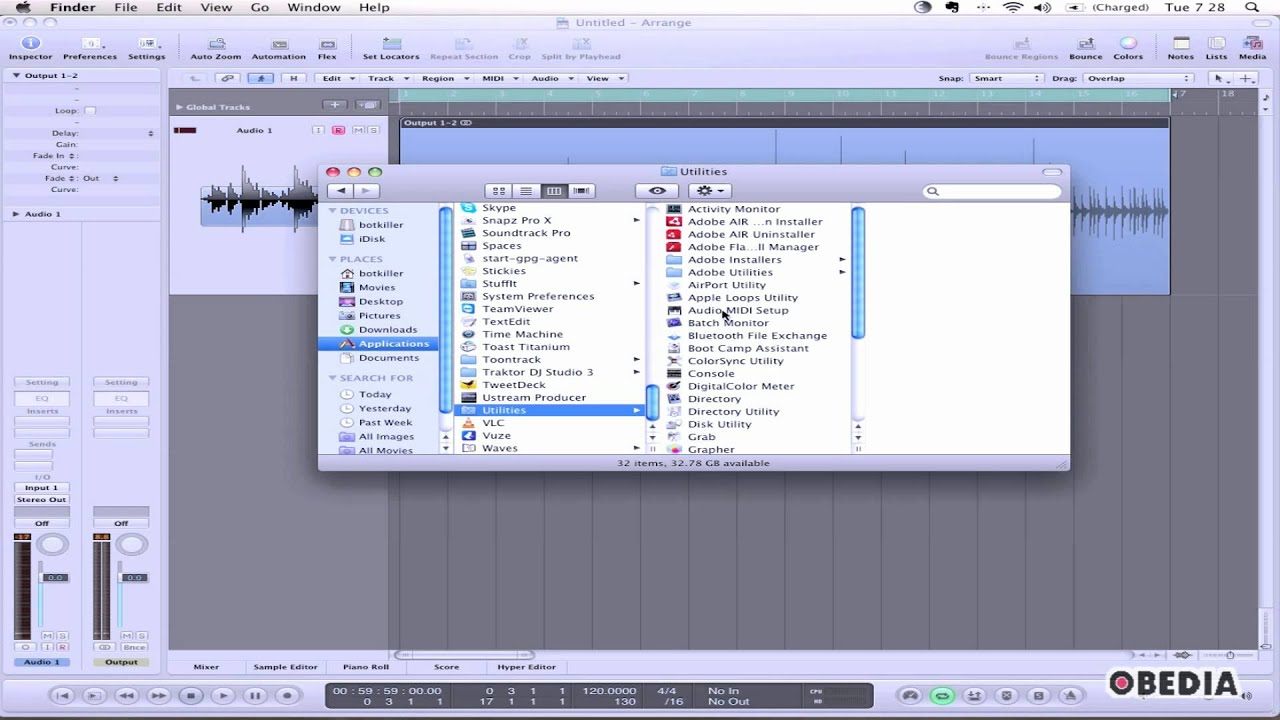Switch Finder to column view
The height and width of the screenshot is (720, 1280).
[553, 191]
